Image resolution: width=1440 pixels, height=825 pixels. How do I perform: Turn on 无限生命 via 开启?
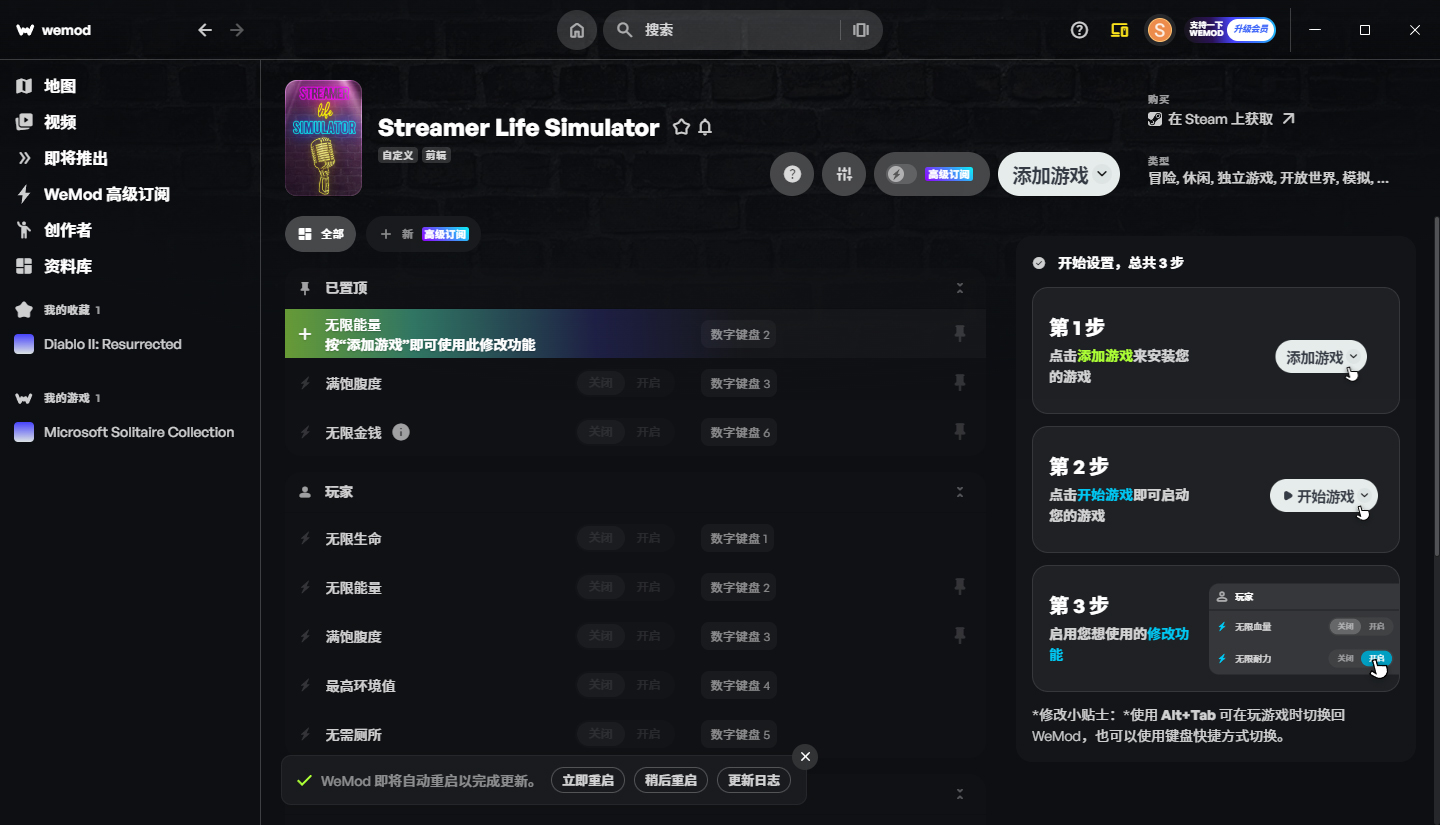point(649,538)
